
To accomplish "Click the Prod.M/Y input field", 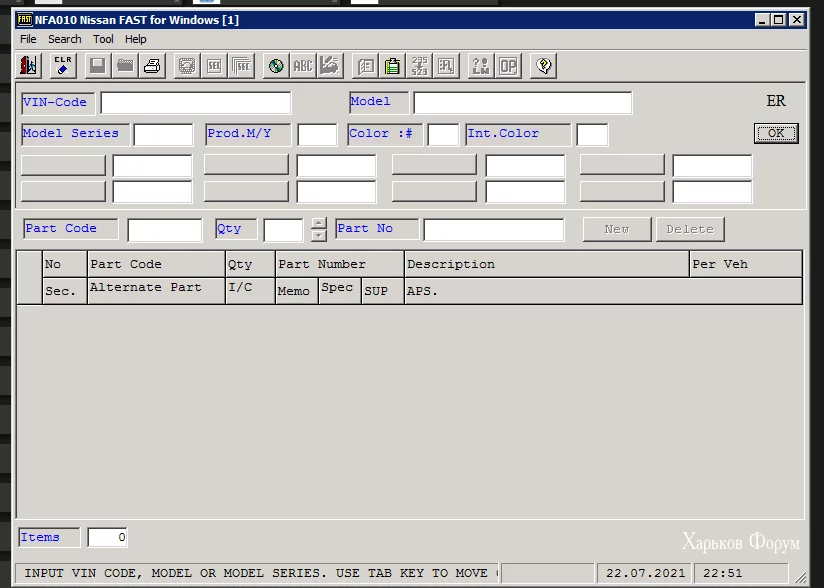I will pyautogui.click(x=317, y=135).
